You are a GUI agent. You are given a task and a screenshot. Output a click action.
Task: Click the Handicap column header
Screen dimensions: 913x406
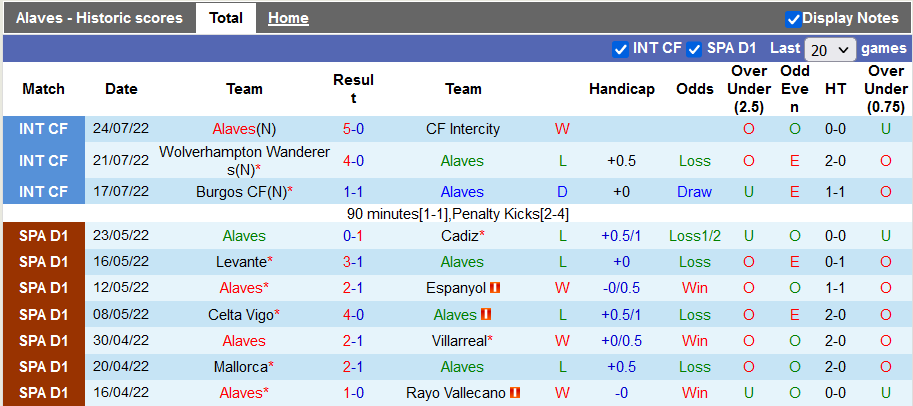click(x=621, y=89)
